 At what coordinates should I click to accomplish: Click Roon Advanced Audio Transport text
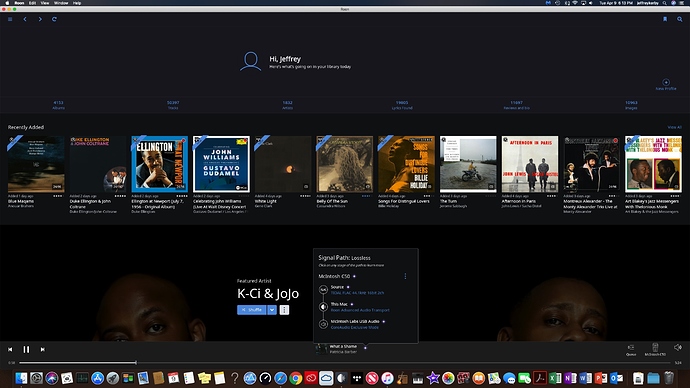coord(360,310)
